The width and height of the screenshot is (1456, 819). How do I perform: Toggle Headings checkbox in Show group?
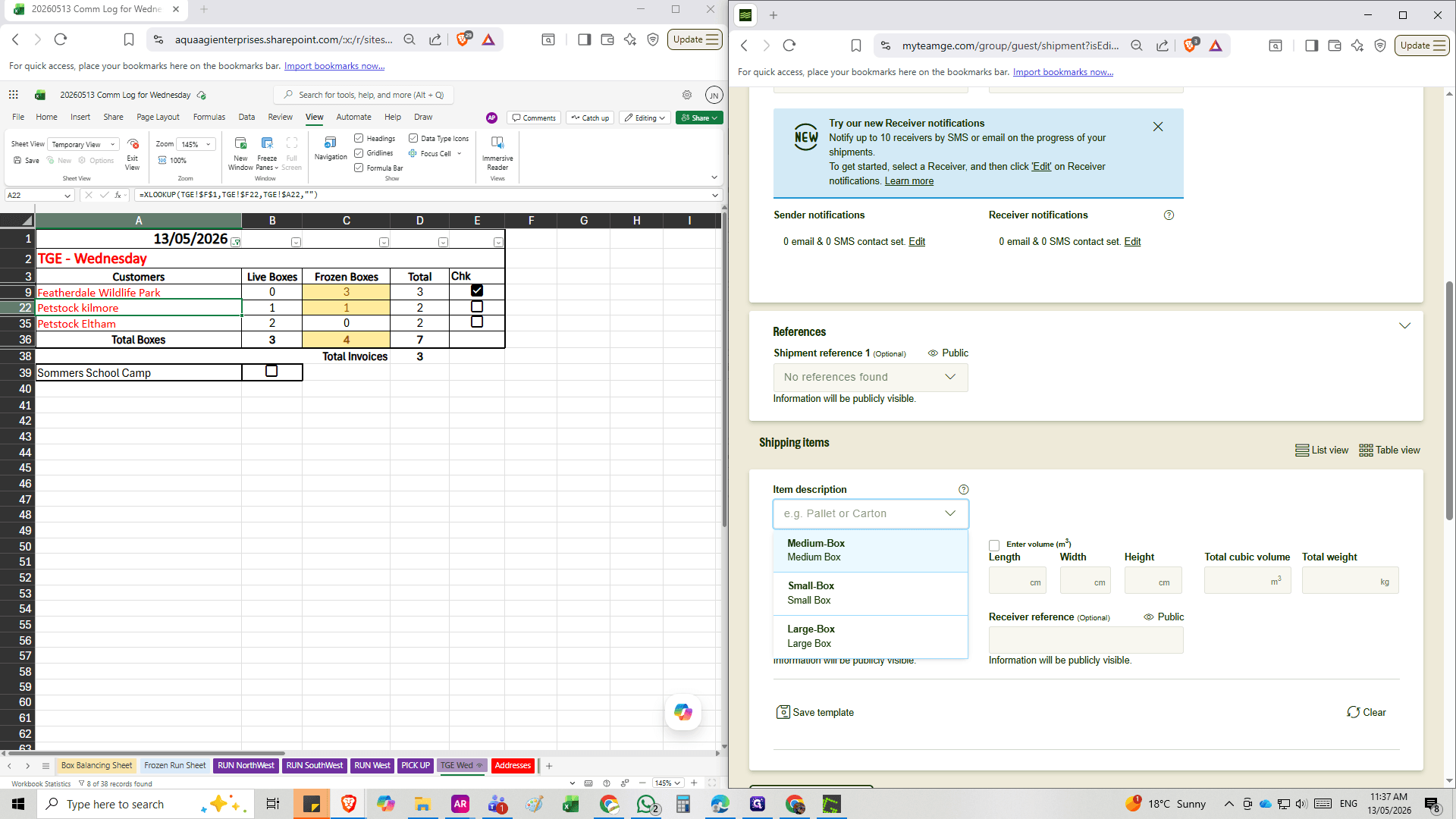[359, 138]
